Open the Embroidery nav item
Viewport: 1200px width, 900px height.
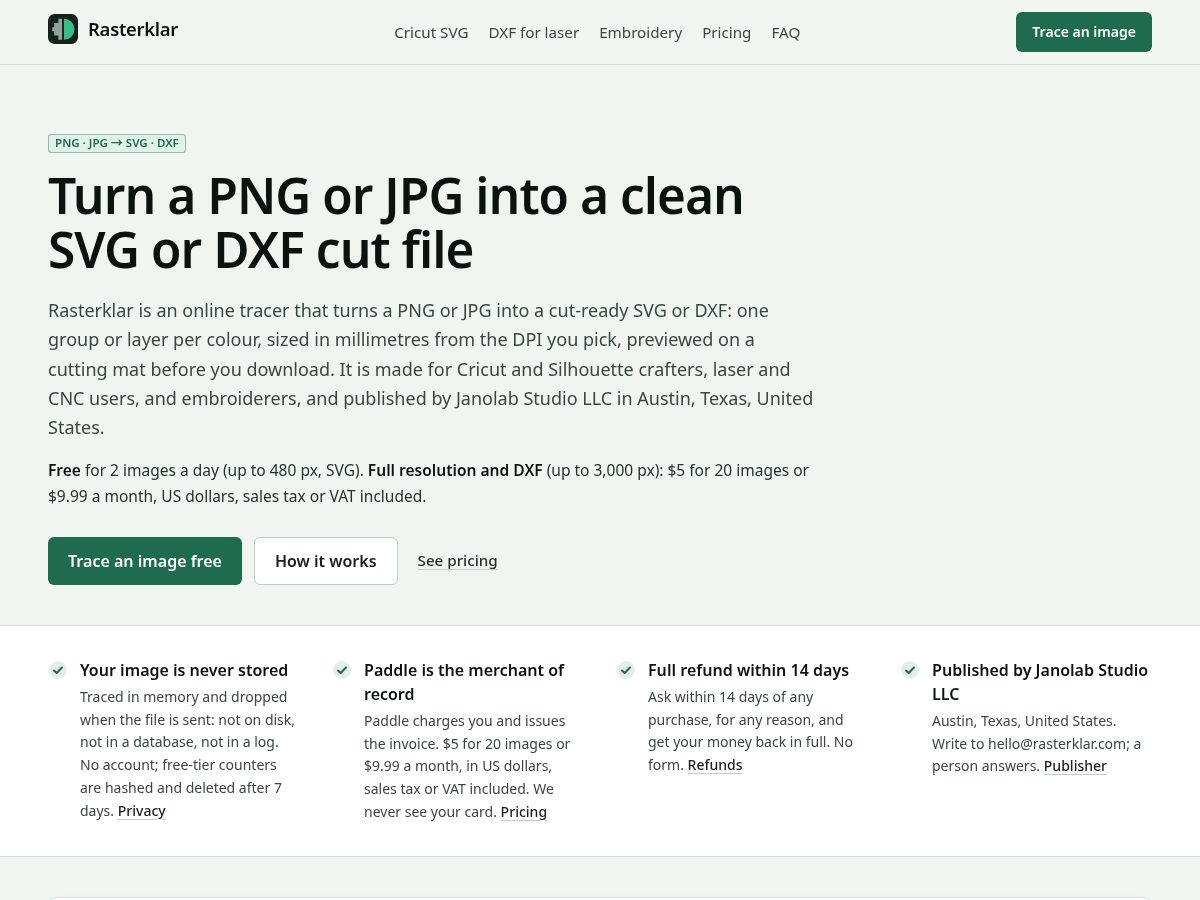pyautogui.click(x=641, y=32)
